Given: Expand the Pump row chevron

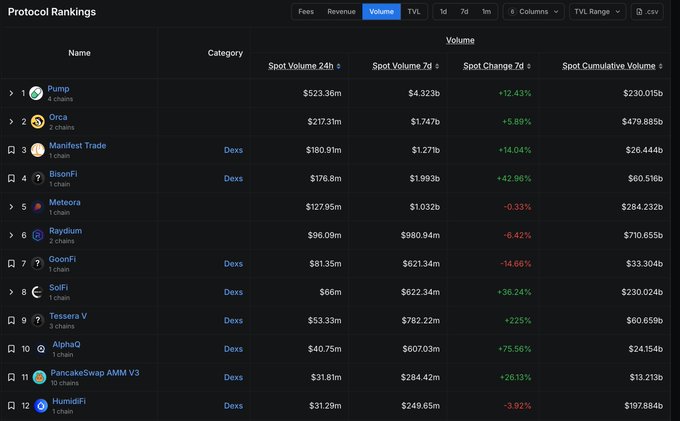Looking at the screenshot, I should pyautogui.click(x=11, y=93).
